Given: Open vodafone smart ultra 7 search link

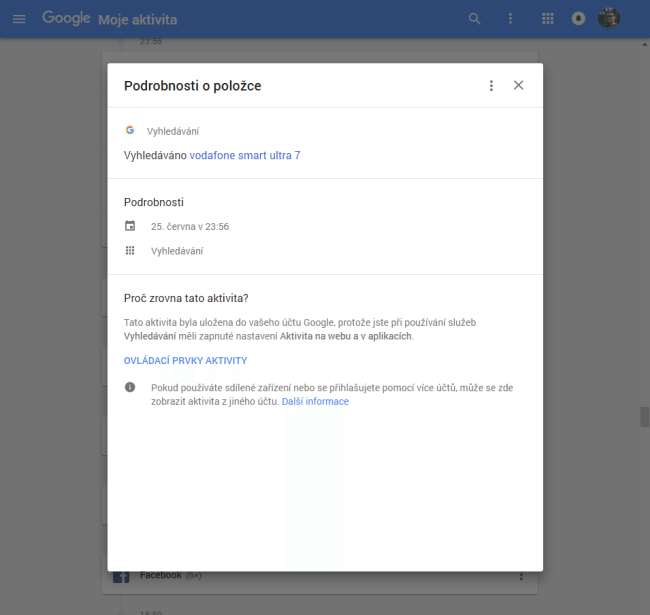Looking at the screenshot, I should pyautogui.click(x=245, y=155).
